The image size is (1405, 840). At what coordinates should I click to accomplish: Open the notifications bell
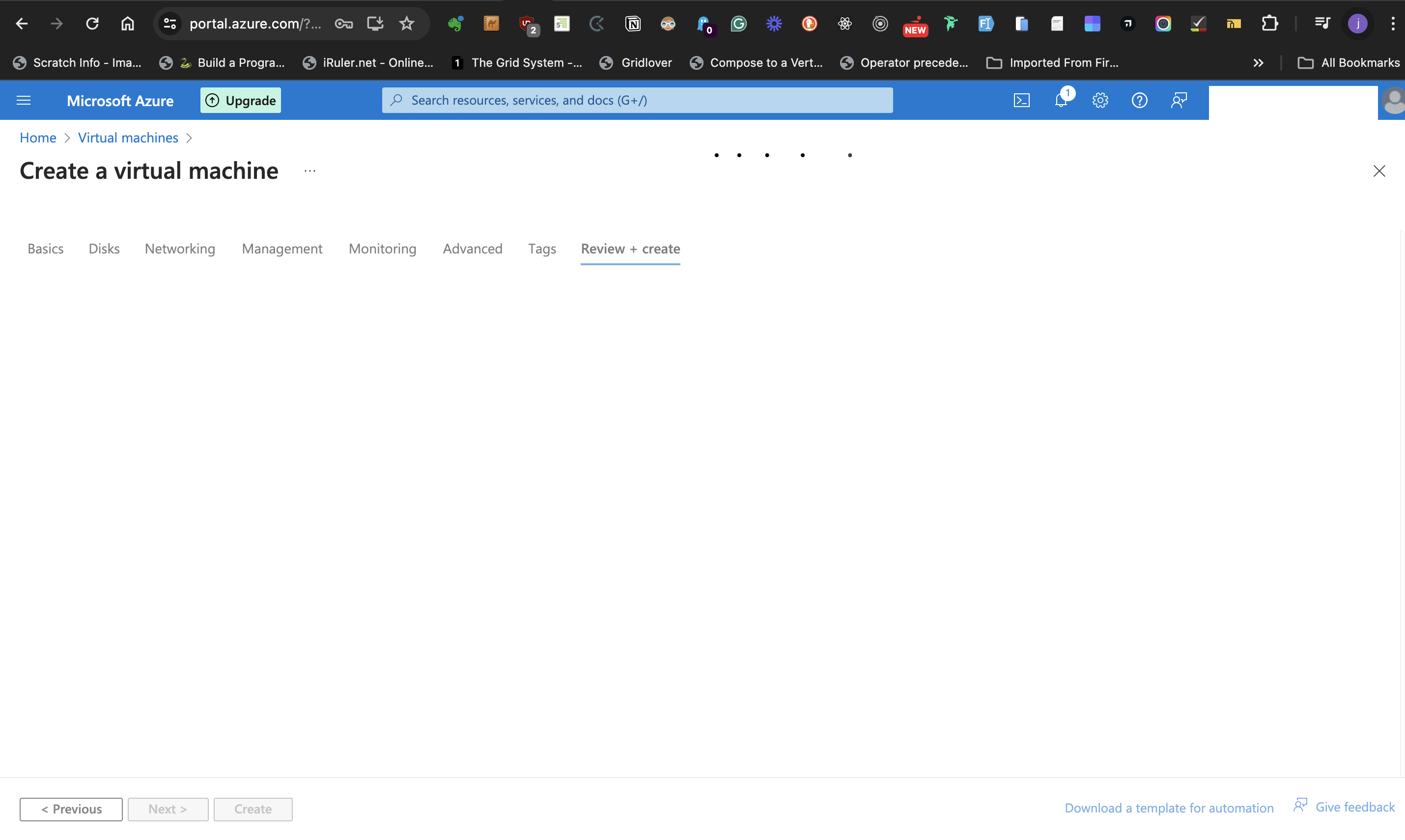tap(1061, 100)
